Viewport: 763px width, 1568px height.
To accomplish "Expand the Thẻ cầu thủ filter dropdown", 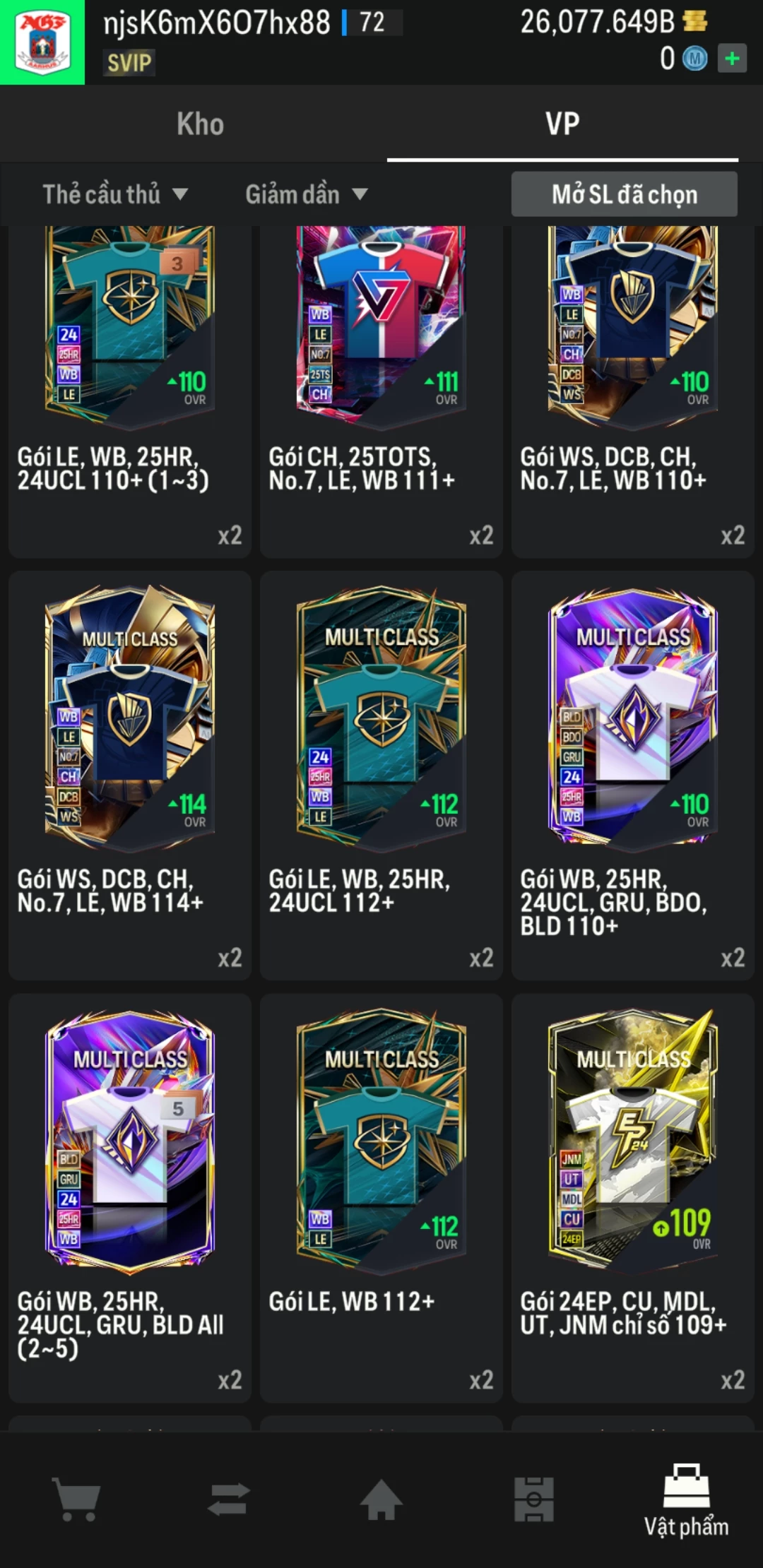I will tap(115, 194).
